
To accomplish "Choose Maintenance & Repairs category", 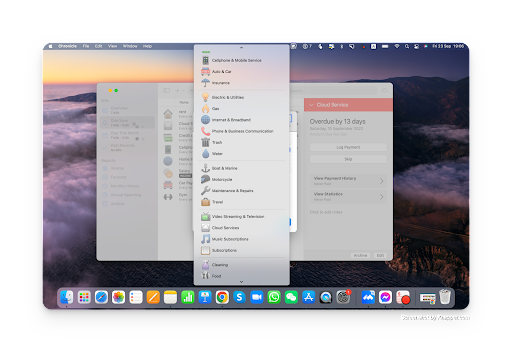I will [242, 191].
